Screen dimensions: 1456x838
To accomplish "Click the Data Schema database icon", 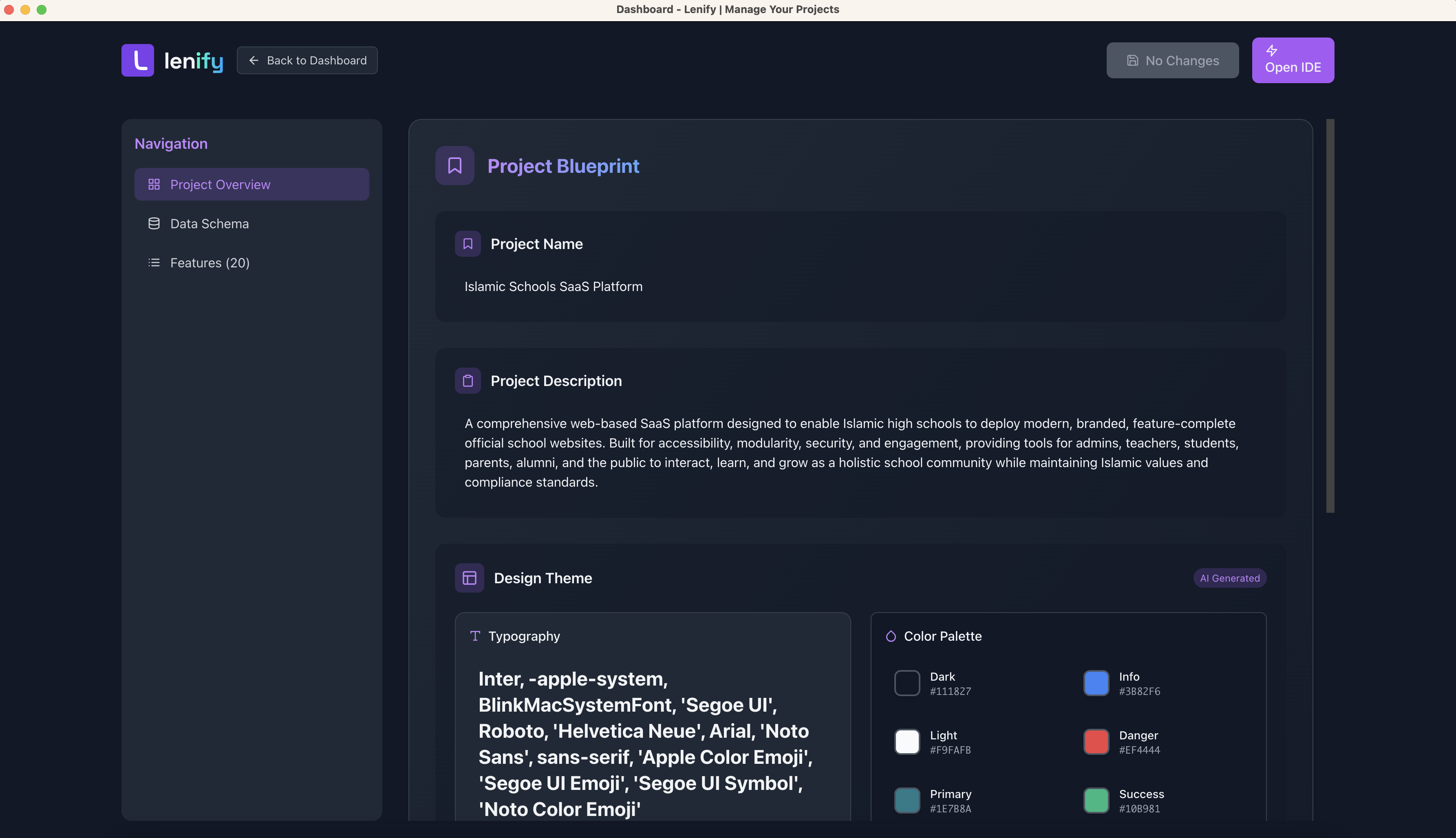I will [x=154, y=223].
